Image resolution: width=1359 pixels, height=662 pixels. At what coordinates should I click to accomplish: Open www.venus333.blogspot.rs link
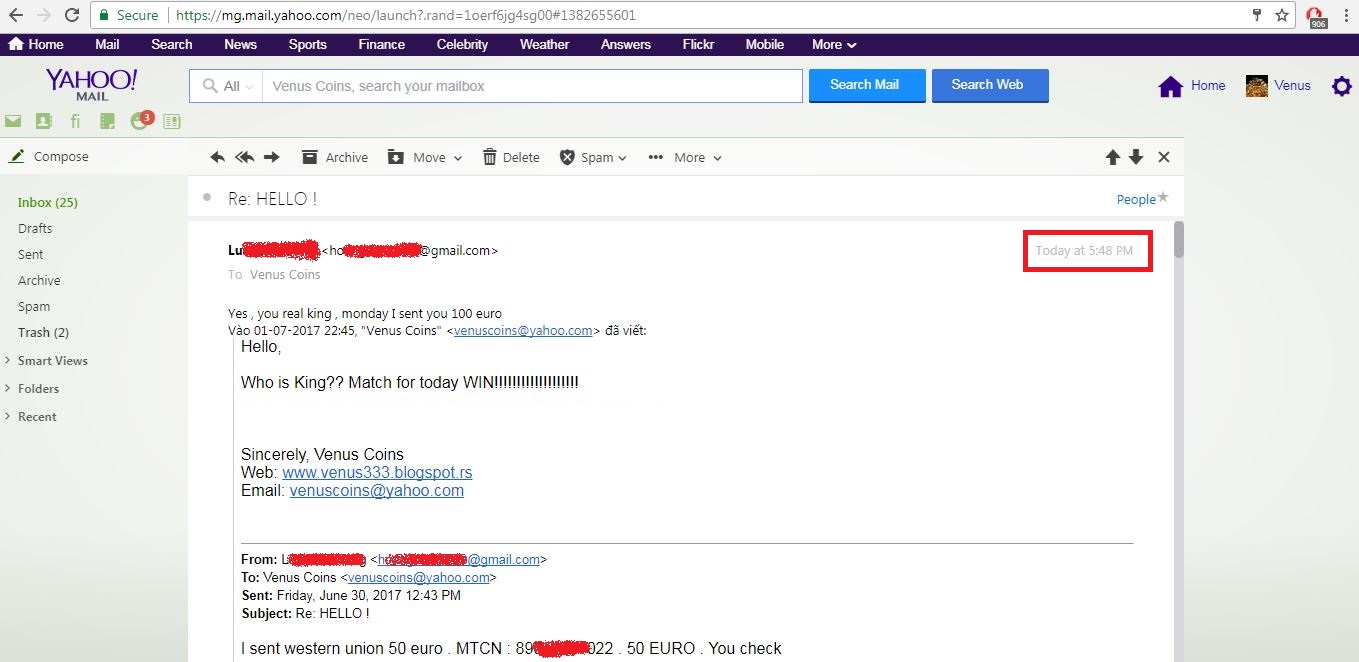click(377, 472)
